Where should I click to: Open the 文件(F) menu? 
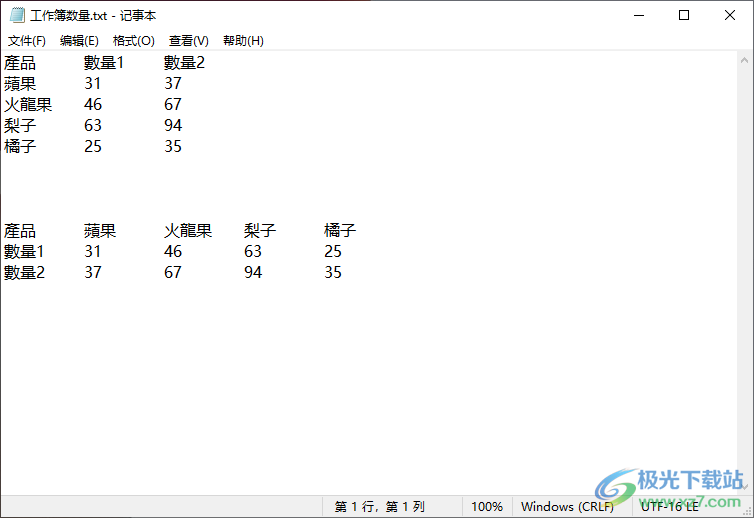pyautogui.click(x=27, y=41)
